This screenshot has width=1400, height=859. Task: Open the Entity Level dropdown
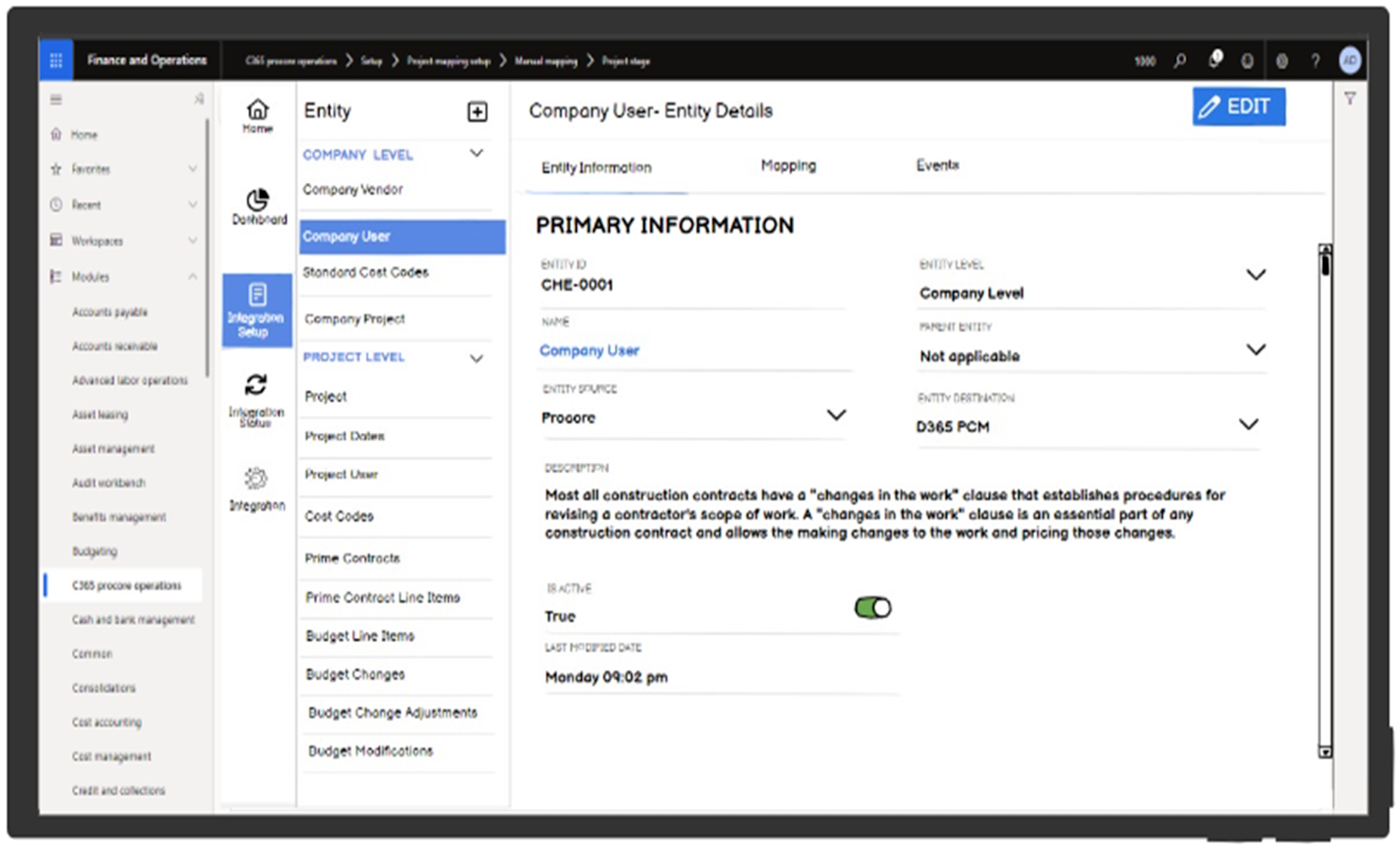point(1256,275)
